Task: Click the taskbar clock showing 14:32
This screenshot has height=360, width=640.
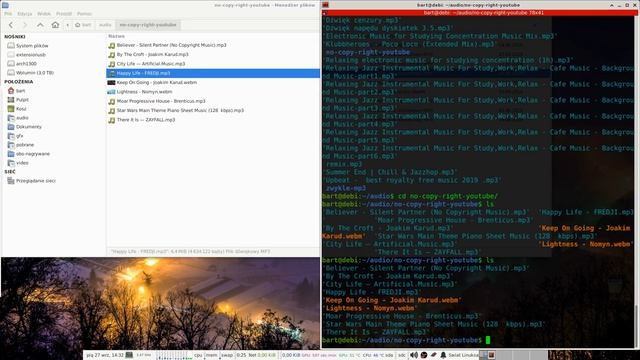Action: [105, 355]
